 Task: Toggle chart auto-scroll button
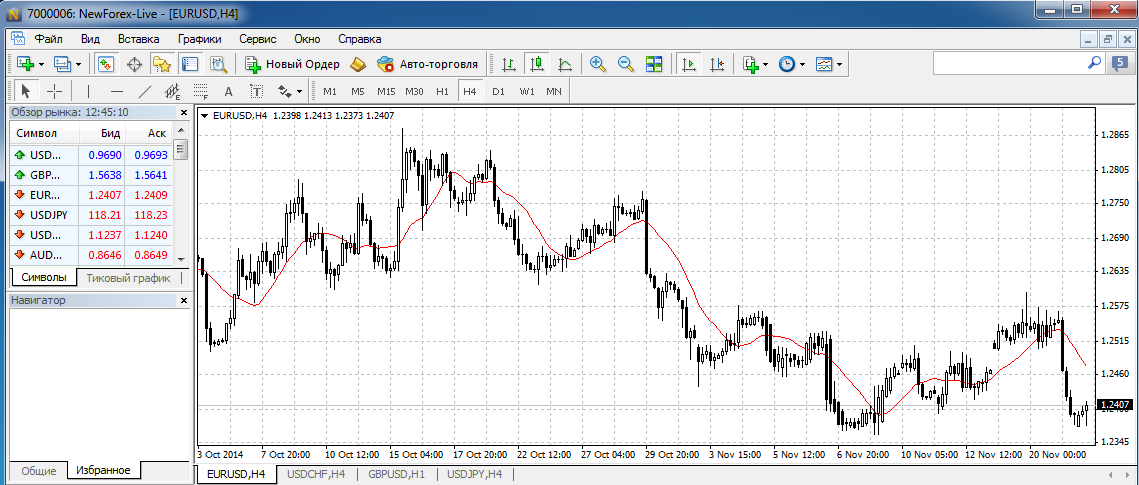tap(688, 64)
